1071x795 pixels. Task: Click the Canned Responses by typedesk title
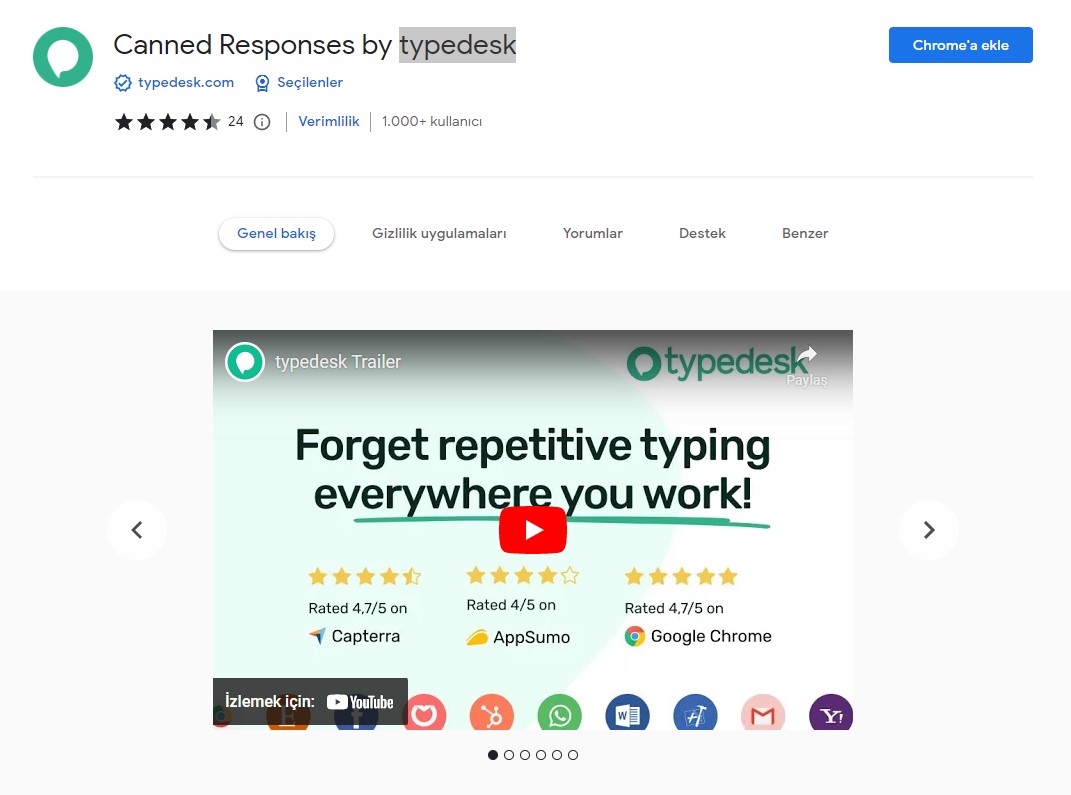tap(315, 45)
